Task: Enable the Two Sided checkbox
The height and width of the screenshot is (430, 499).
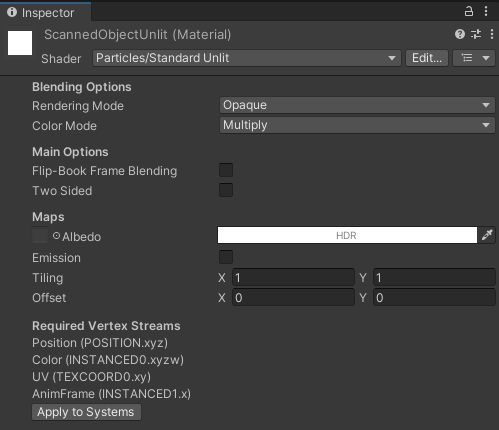Action: click(x=226, y=190)
